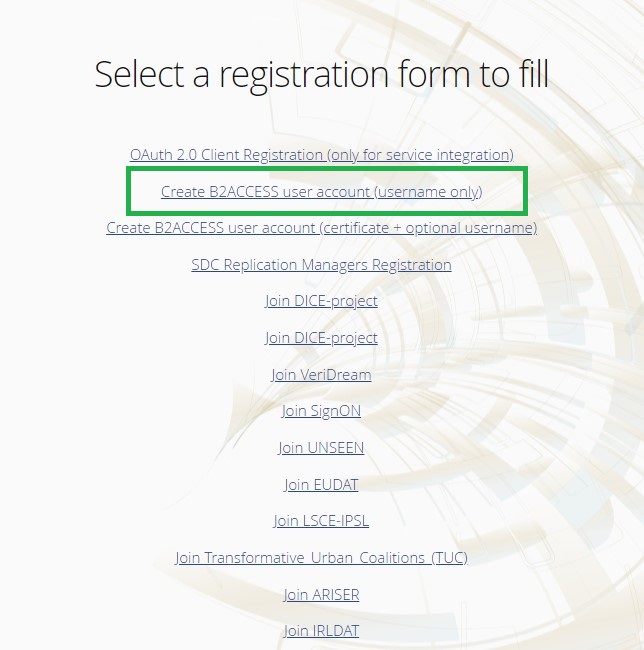This screenshot has width=644, height=650.
Task: Choose the service integration OAuth registration form
Action: click(321, 155)
